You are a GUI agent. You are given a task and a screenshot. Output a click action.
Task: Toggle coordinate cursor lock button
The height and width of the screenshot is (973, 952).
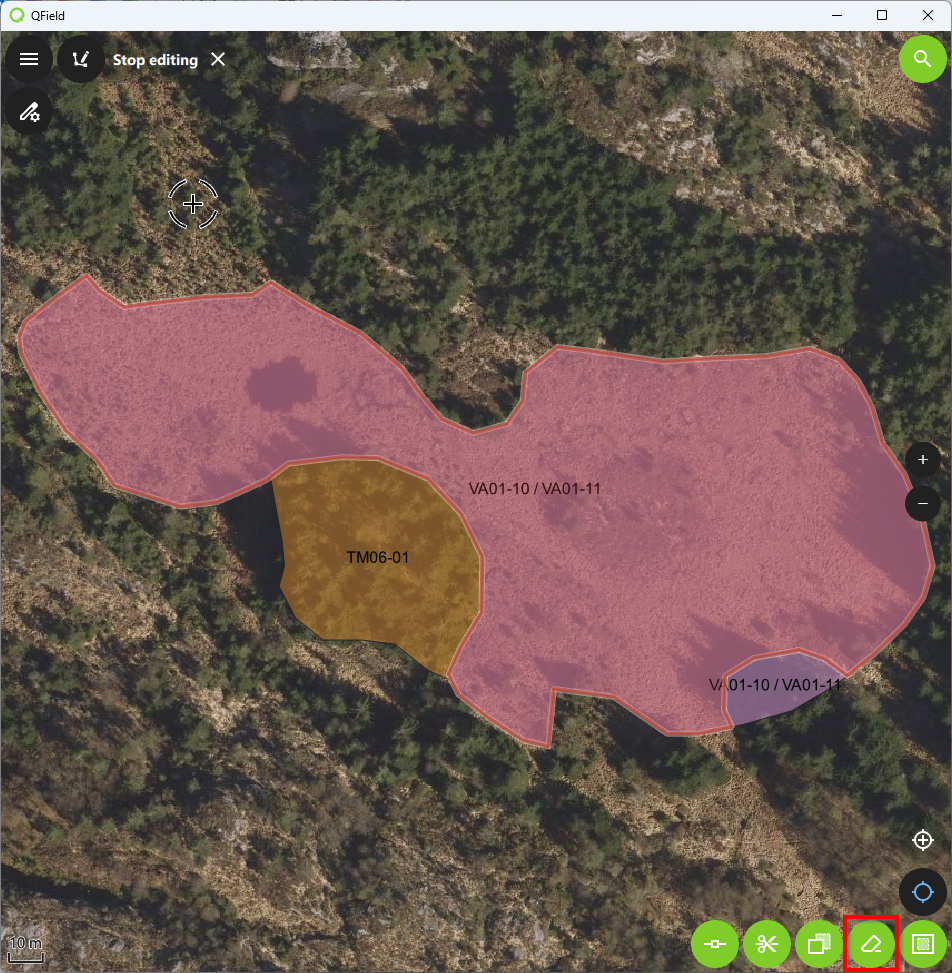922,840
